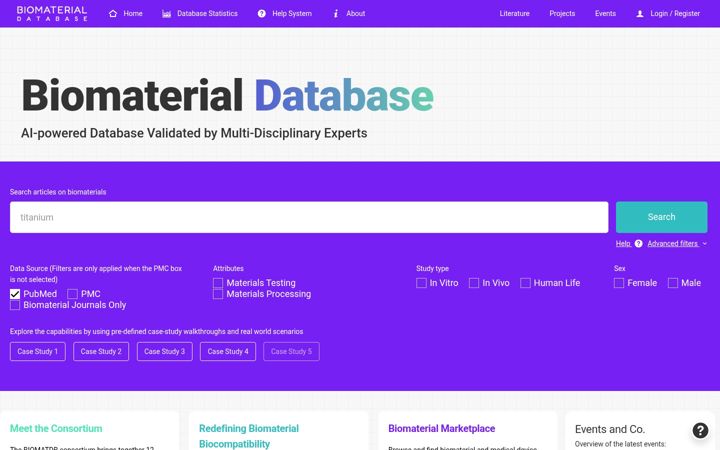Open the floating help bubble icon
The width and height of the screenshot is (720, 450).
[700, 430]
